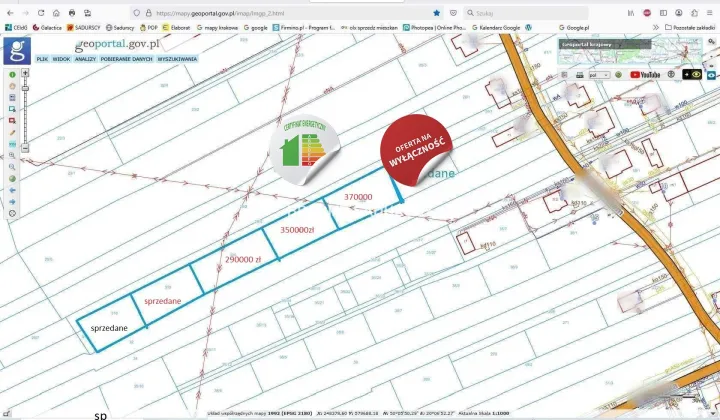Viewport: 720px width, 420px height.
Task: Click the map print icon in the right toolbar
Action: coord(580,75)
